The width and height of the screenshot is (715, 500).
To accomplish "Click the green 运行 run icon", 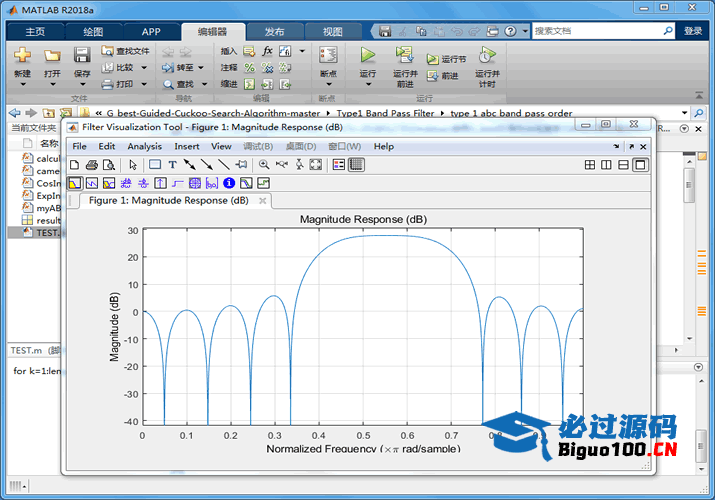I will tap(368, 56).
